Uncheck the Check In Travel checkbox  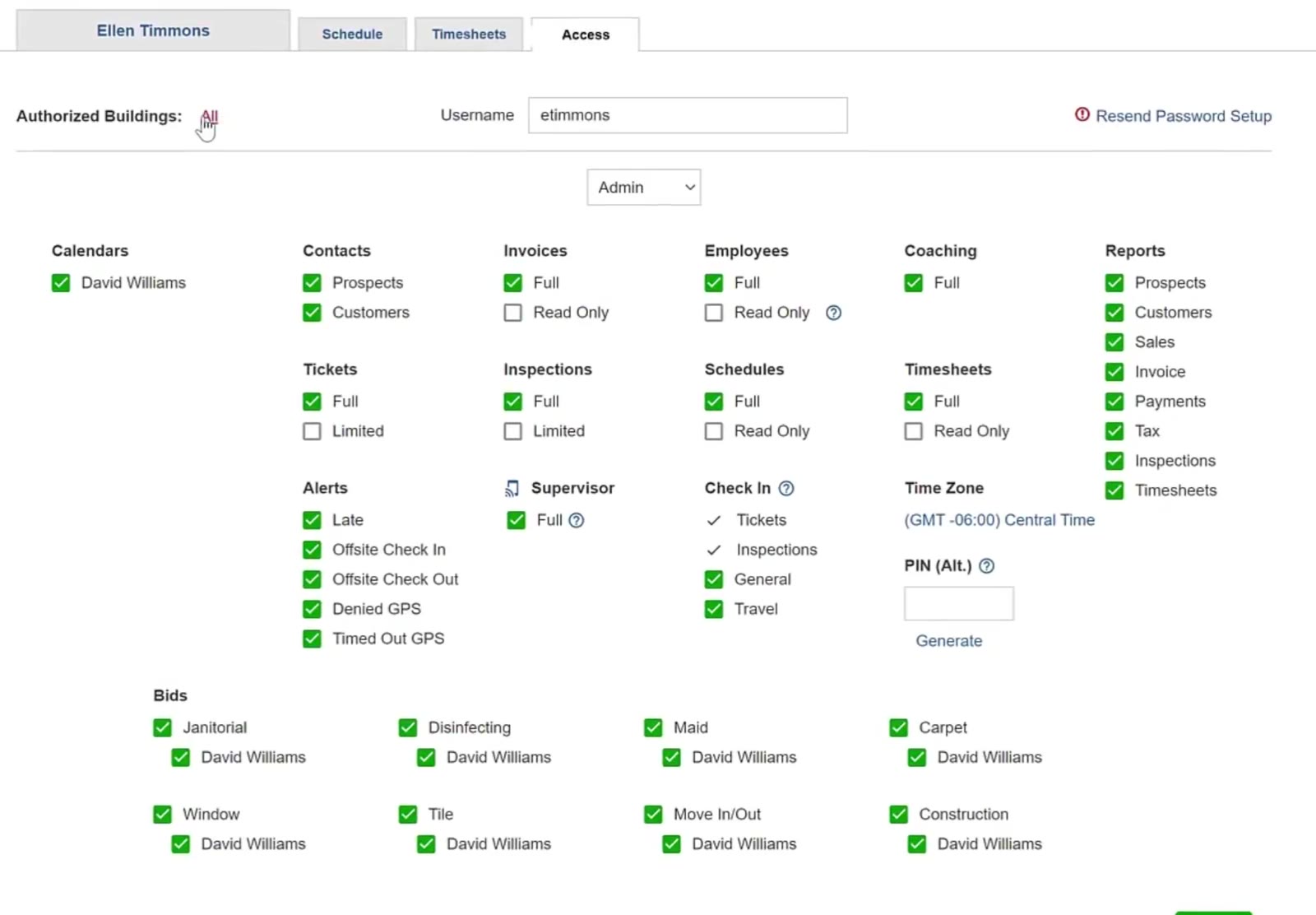pos(714,609)
